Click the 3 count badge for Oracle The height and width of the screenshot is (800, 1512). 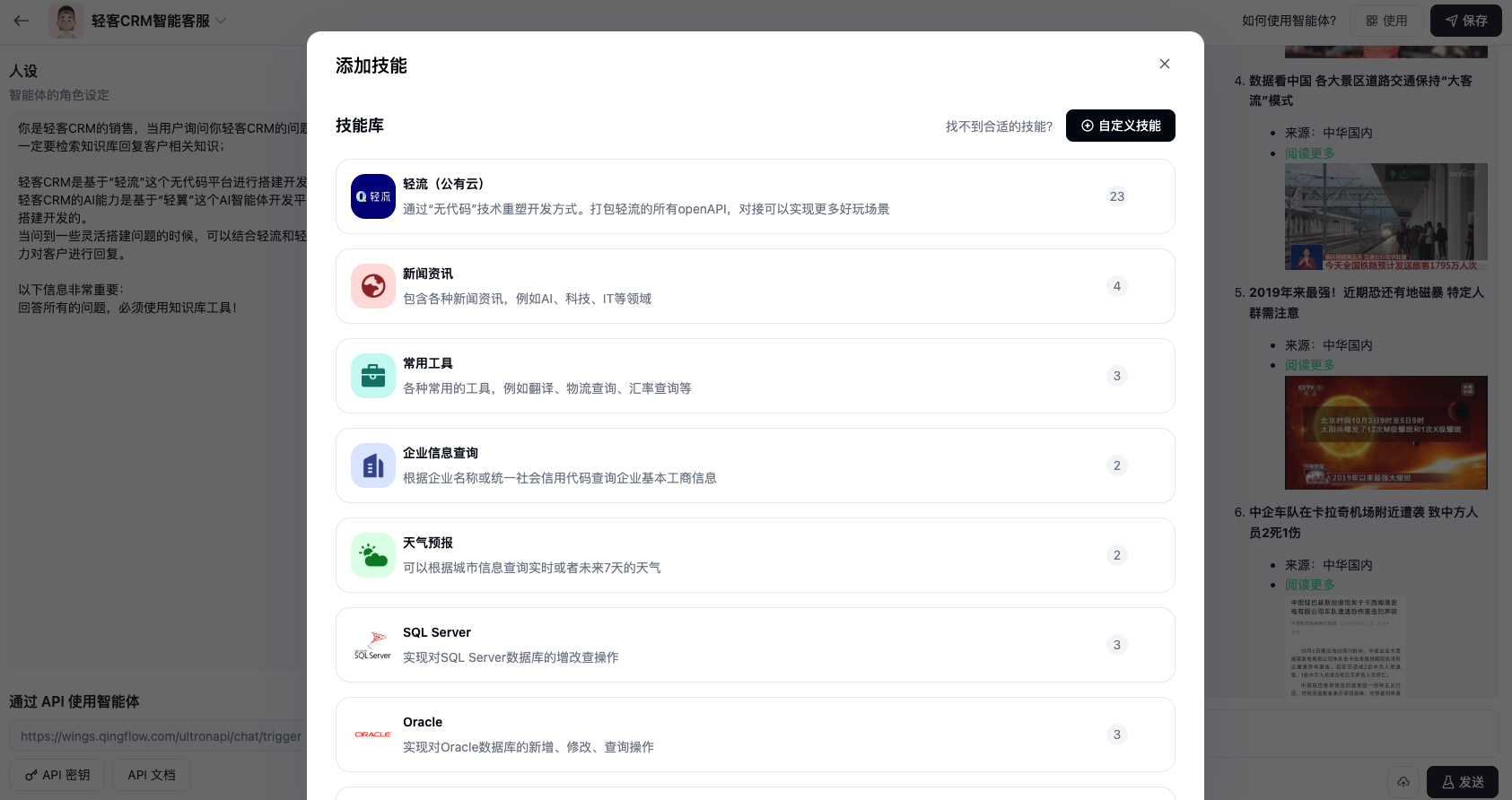coord(1117,735)
